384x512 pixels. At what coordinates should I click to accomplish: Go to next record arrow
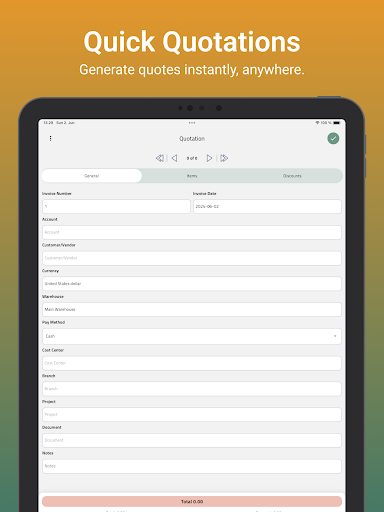pos(209,158)
